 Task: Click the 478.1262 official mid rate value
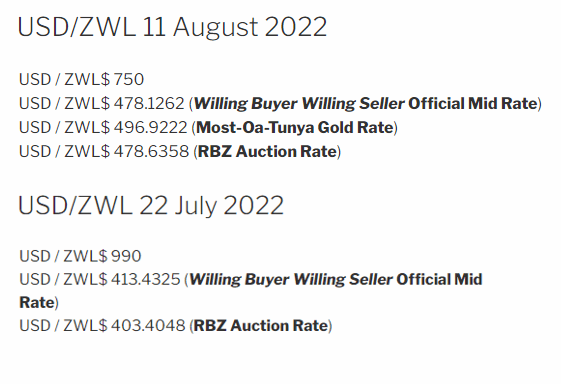149,103
